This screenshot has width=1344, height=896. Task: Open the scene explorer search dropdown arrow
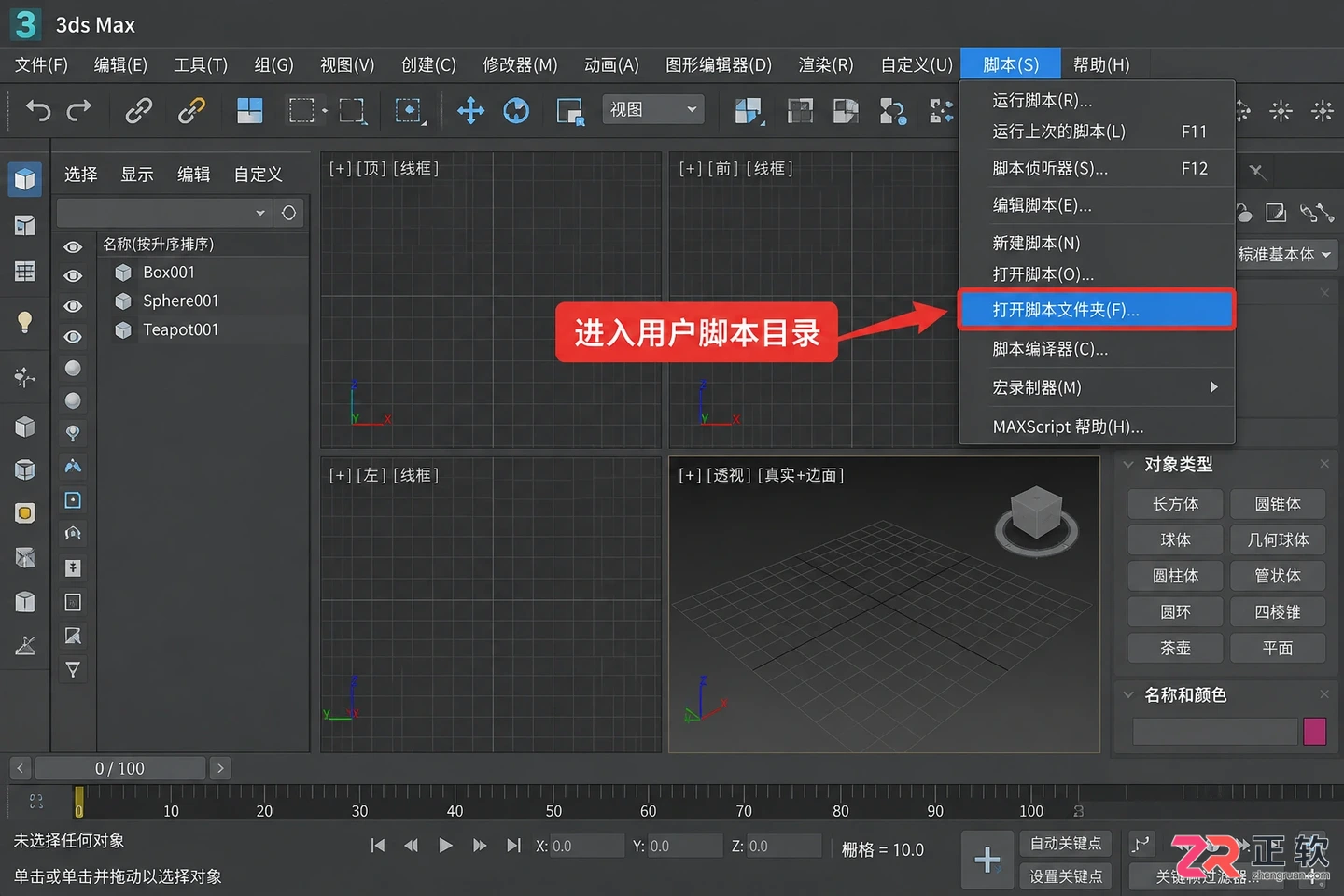tap(260, 213)
